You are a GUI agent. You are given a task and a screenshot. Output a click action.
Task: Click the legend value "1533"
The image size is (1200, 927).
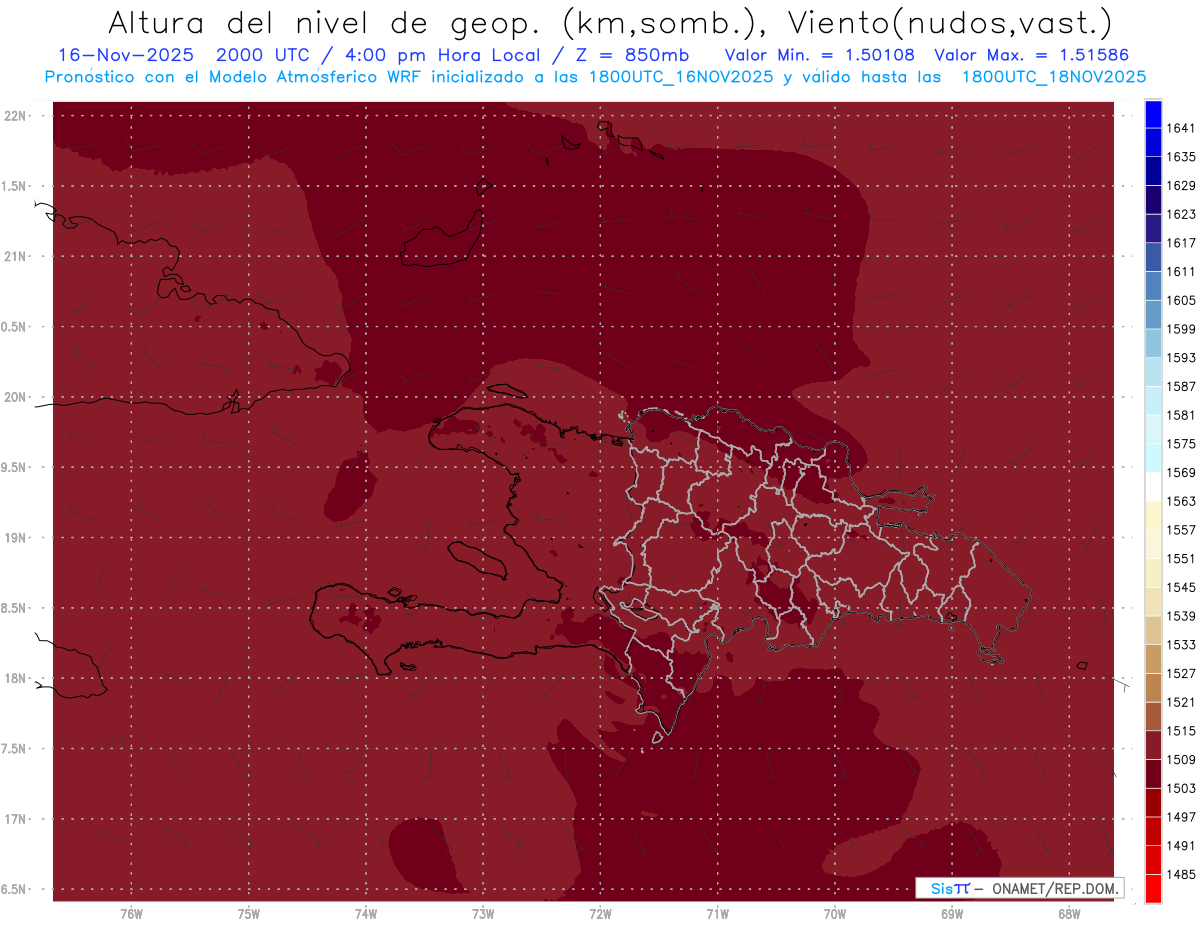click(x=1181, y=644)
